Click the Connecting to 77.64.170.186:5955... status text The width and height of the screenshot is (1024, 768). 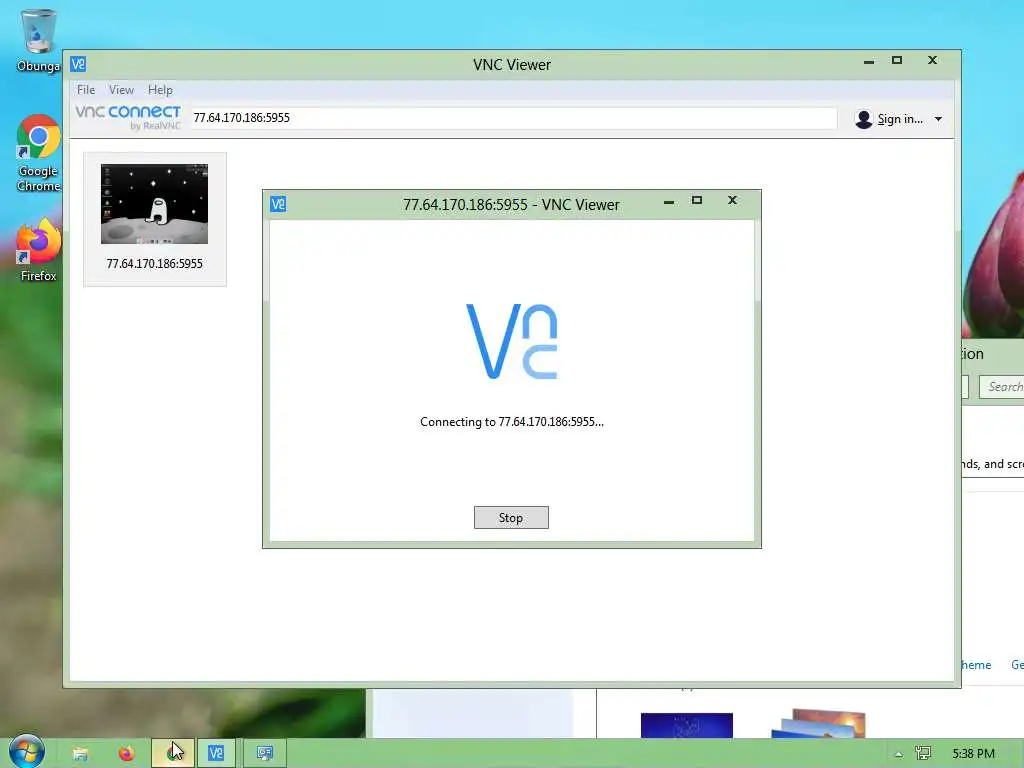point(512,422)
